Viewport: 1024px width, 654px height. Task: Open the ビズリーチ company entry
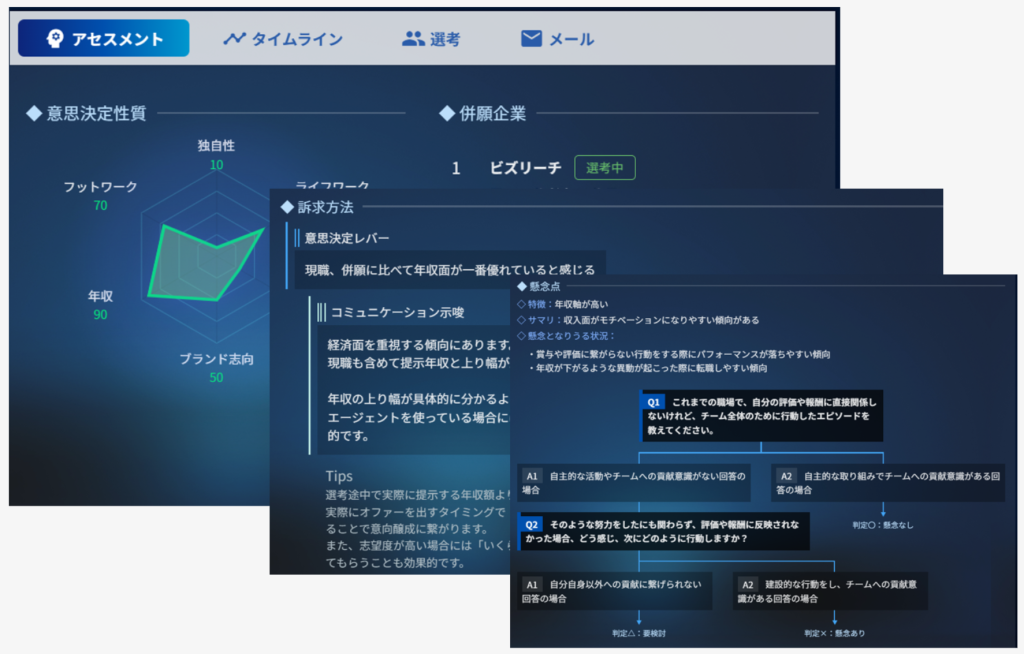(x=525, y=168)
